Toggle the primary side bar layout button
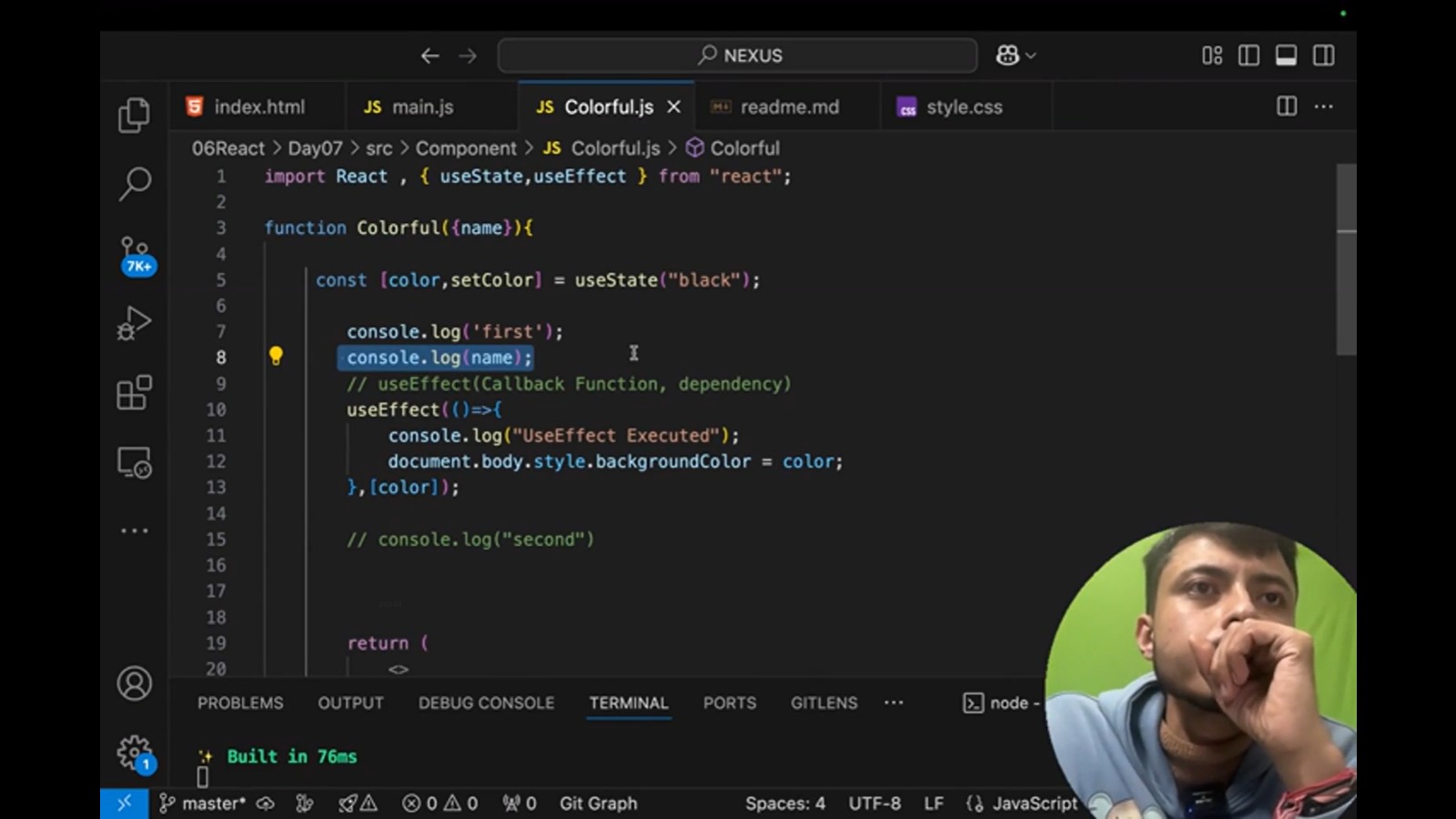The width and height of the screenshot is (1456, 819). (x=1249, y=56)
